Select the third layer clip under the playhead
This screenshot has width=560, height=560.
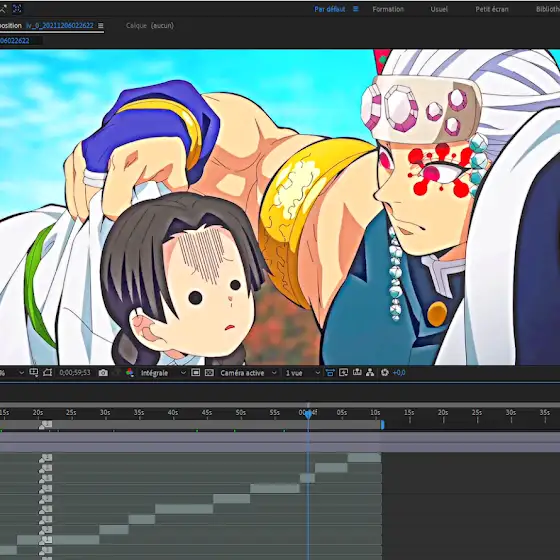(308, 478)
